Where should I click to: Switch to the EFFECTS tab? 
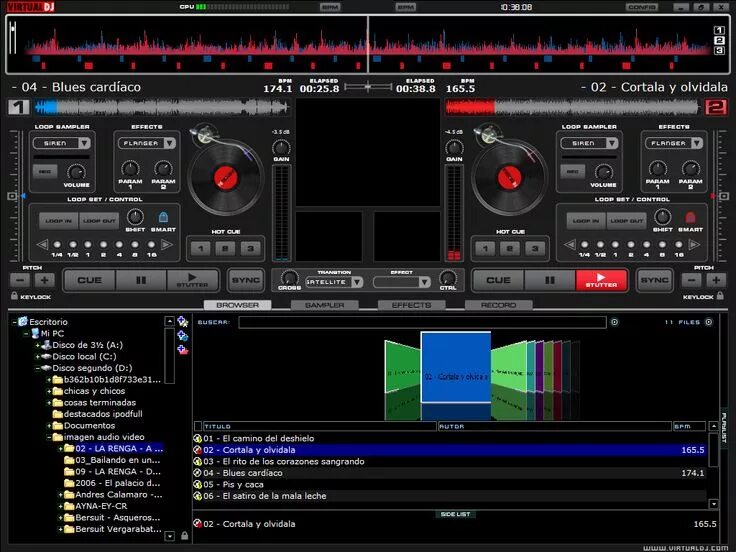coord(412,305)
